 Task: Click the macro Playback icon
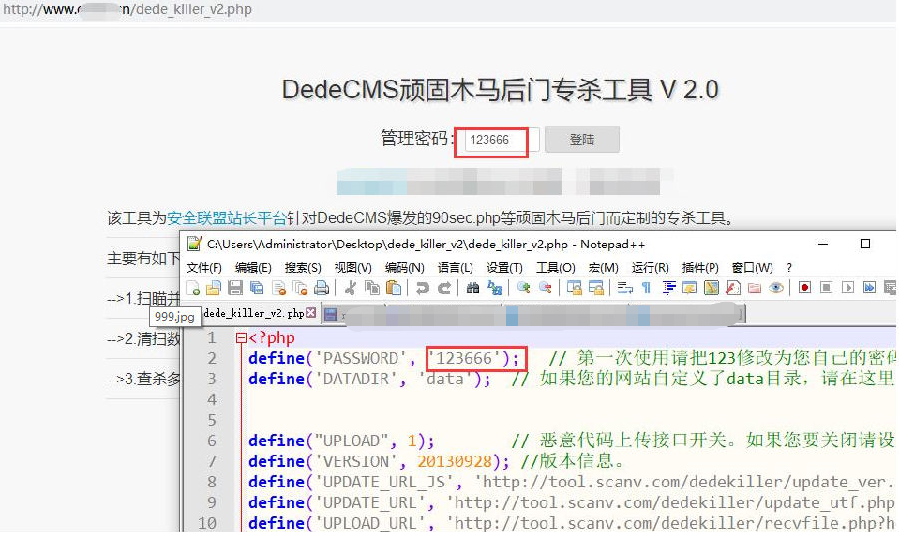[848, 288]
